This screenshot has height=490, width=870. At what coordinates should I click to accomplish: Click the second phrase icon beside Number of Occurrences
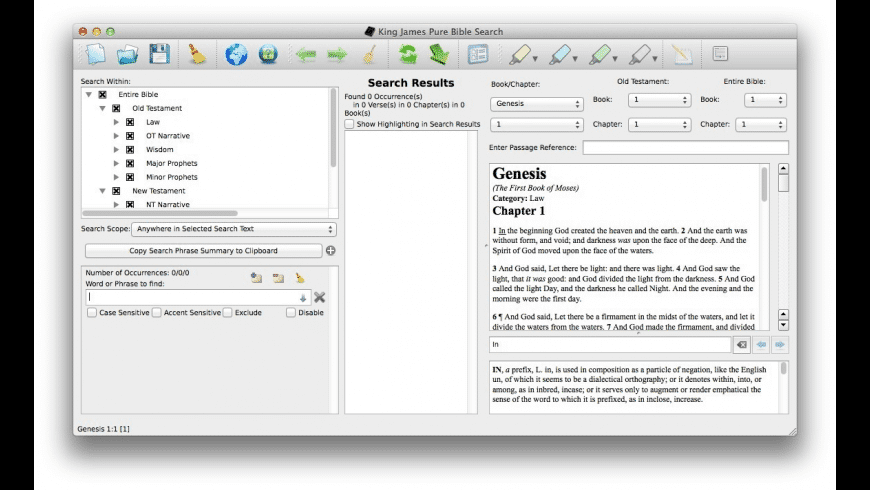coord(278,277)
